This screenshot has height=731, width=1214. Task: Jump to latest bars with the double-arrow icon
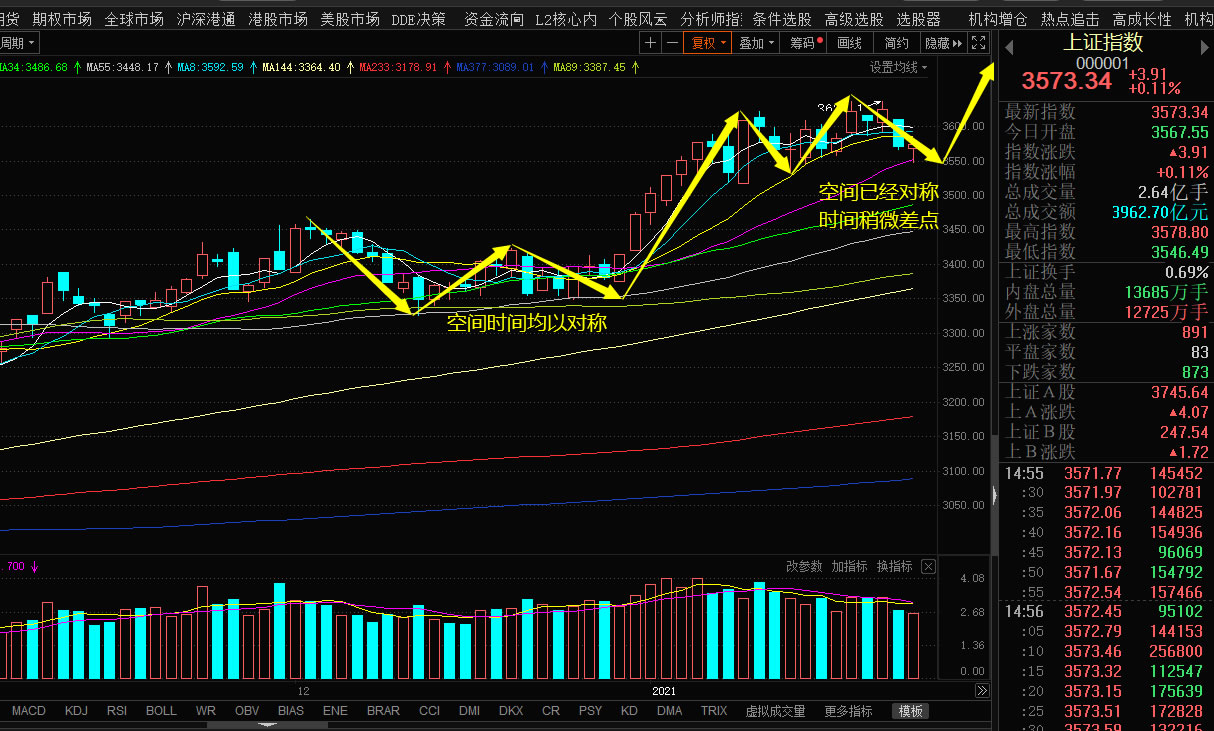pos(981,691)
